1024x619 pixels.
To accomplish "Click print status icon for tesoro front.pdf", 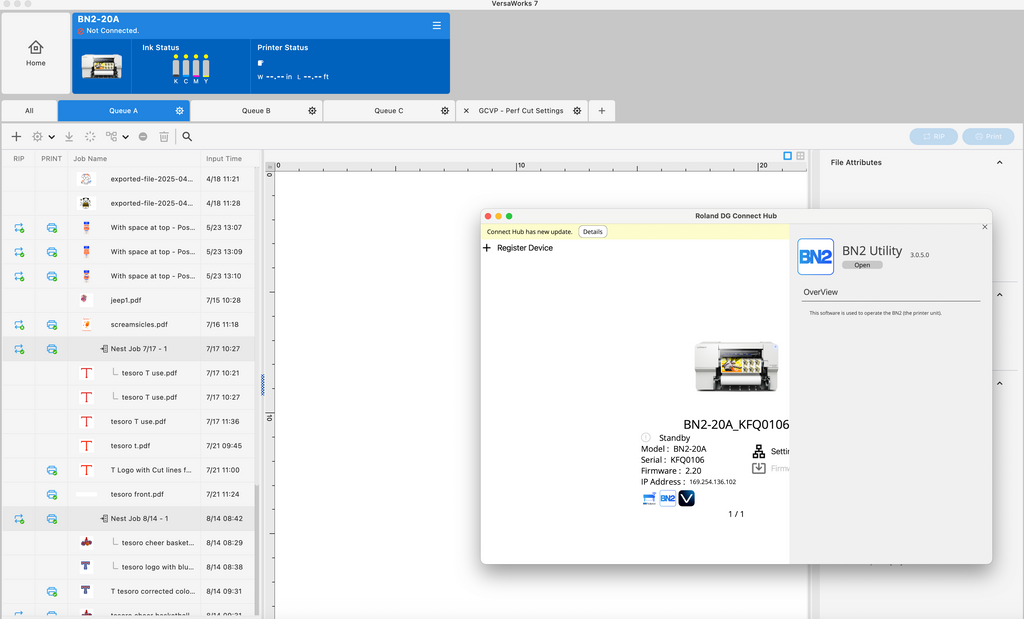I will coord(52,494).
